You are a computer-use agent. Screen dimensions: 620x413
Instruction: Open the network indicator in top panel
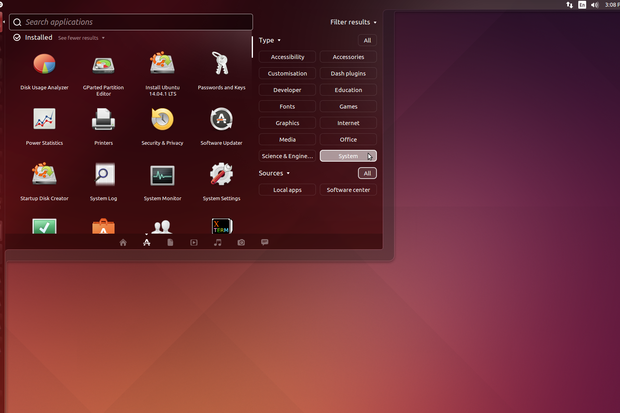click(569, 5)
